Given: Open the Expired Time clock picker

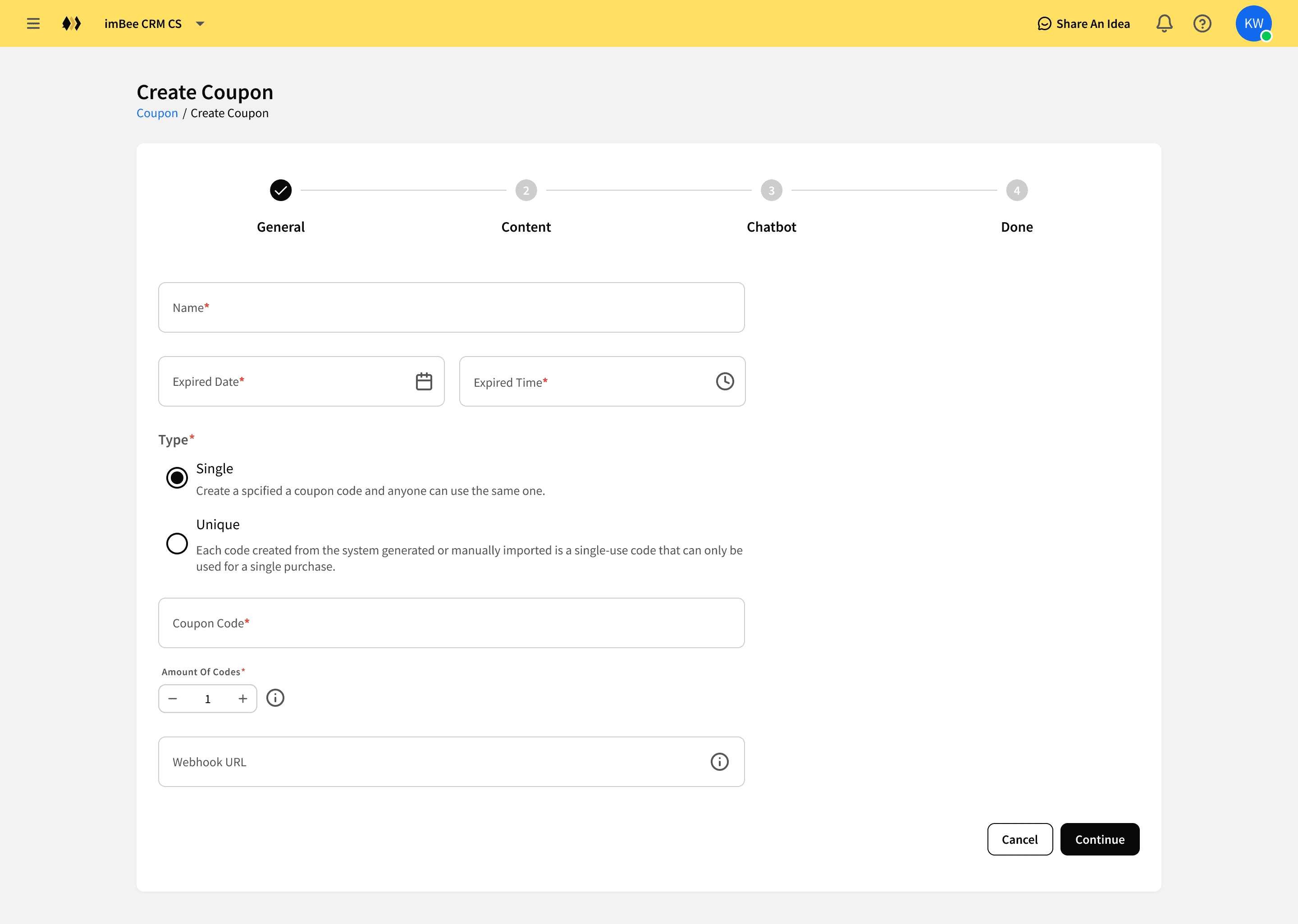Looking at the screenshot, I should [x=725, y=381].
